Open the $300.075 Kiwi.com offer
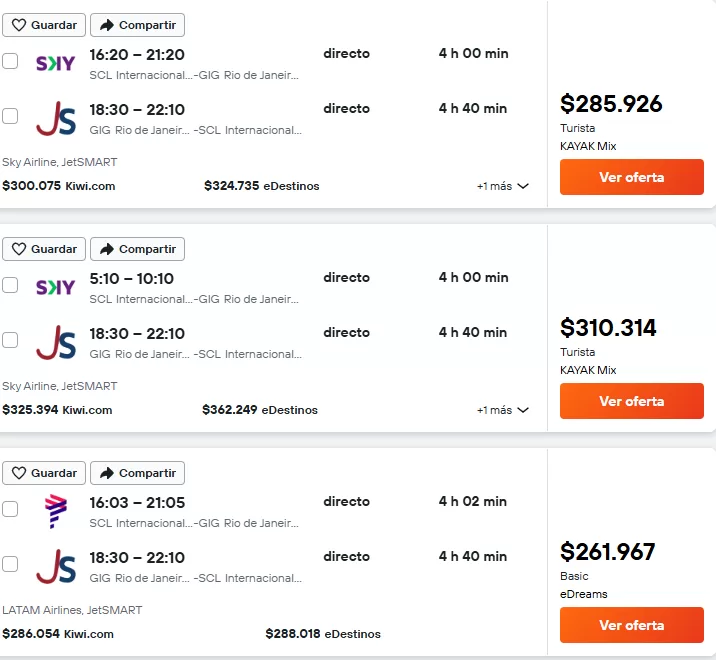The image size is (716, 660). 58,186
